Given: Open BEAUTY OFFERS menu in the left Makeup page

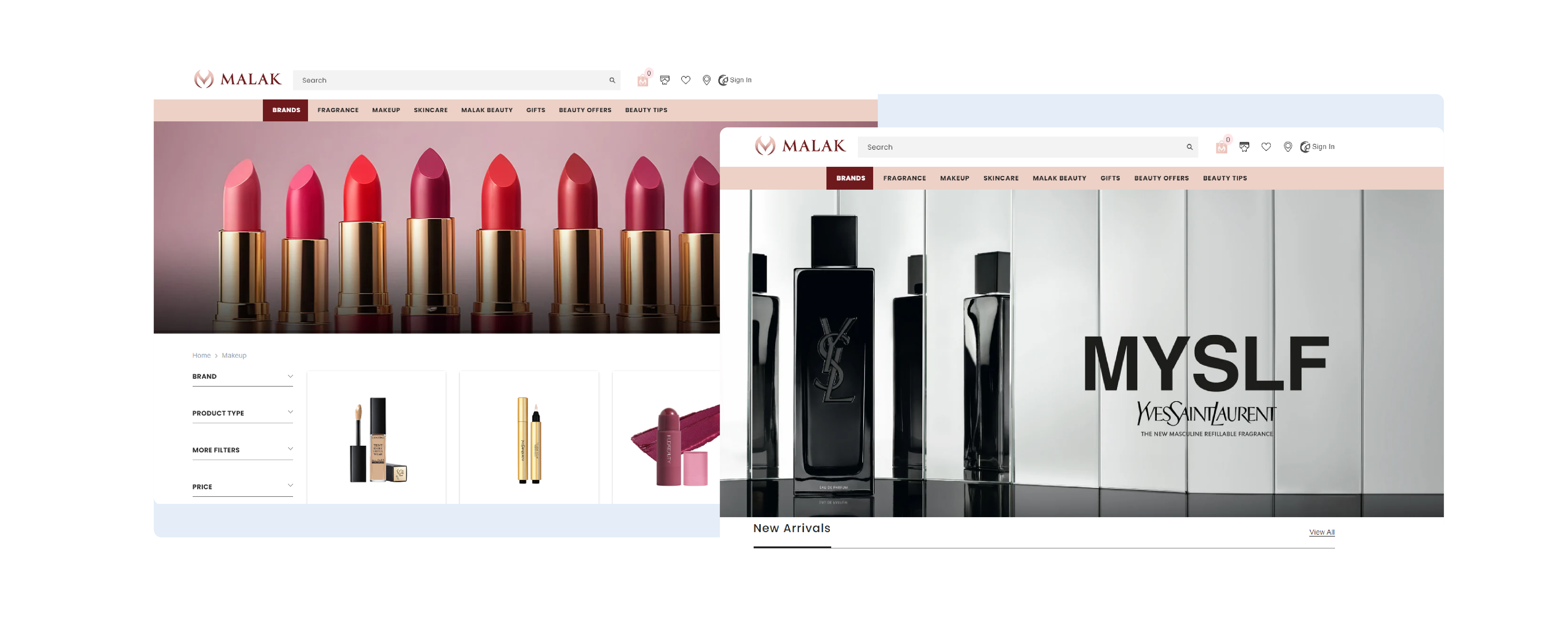Looking at the screenshot, I should coord(585,110).
